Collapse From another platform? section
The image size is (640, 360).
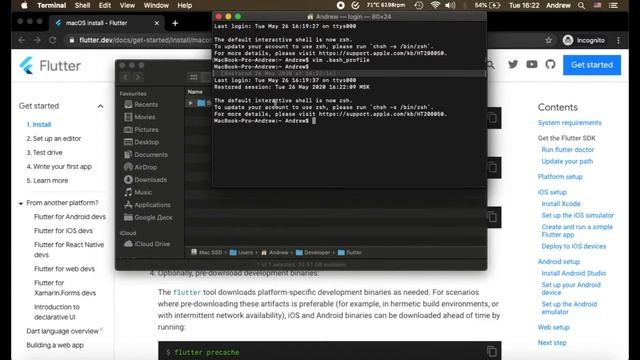(21, 203)
